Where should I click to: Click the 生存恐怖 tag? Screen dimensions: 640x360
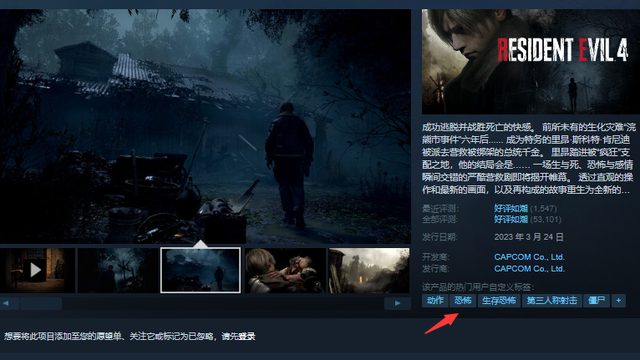tap(499, 301)
